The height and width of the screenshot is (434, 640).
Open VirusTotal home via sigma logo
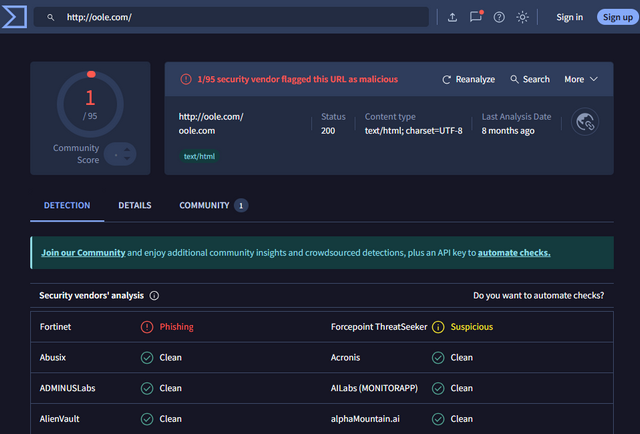pyautogui.click(x=14, y=17)
